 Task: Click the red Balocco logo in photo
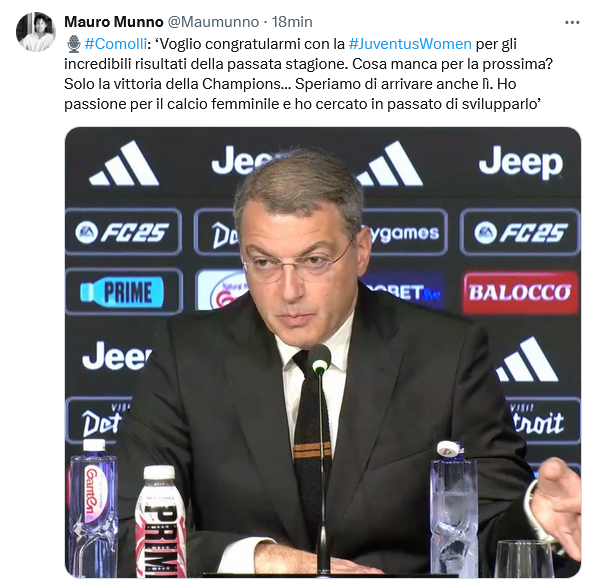520,292
